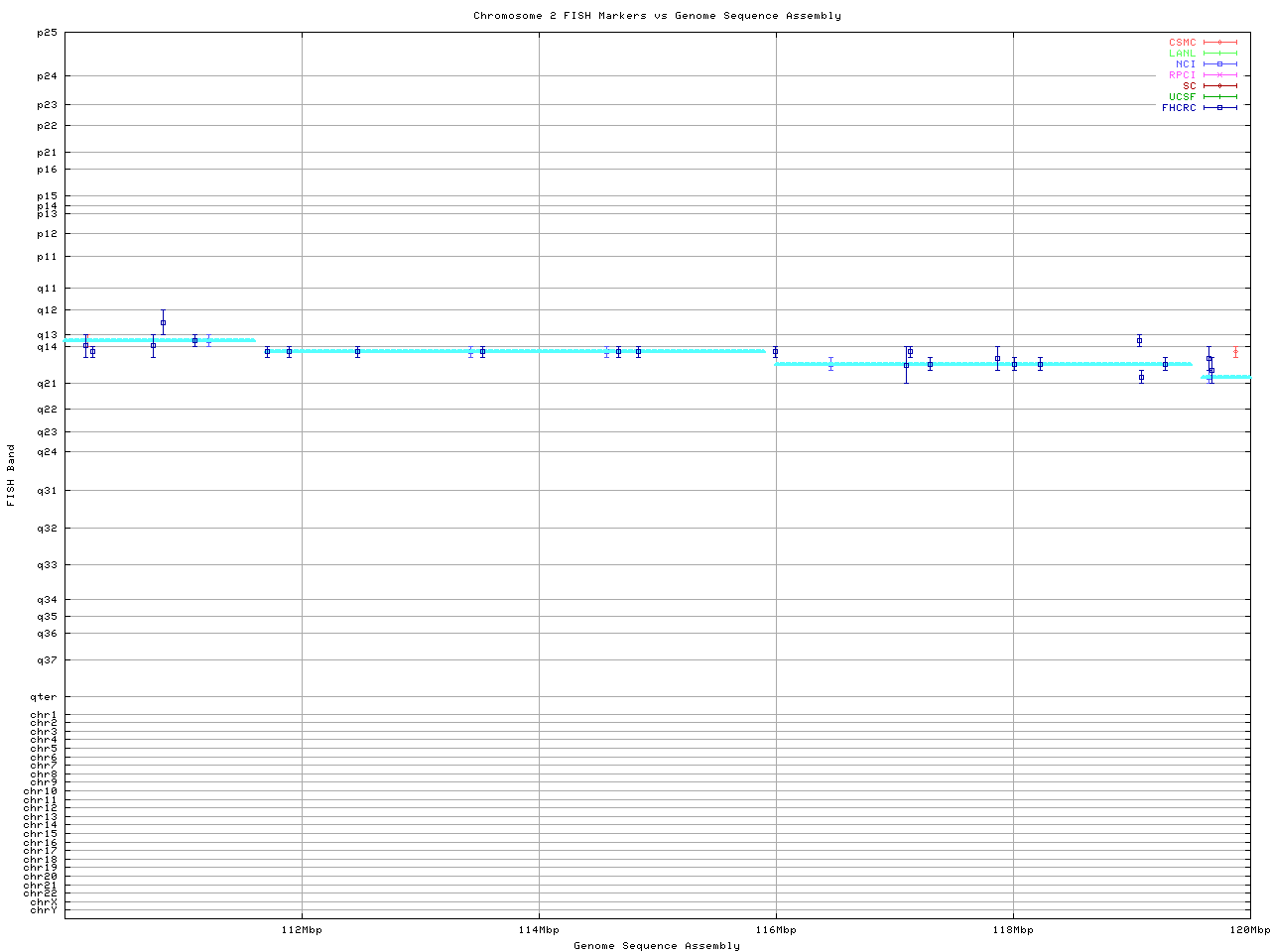Click the FISH Band y-axis label

coord(11,475)
